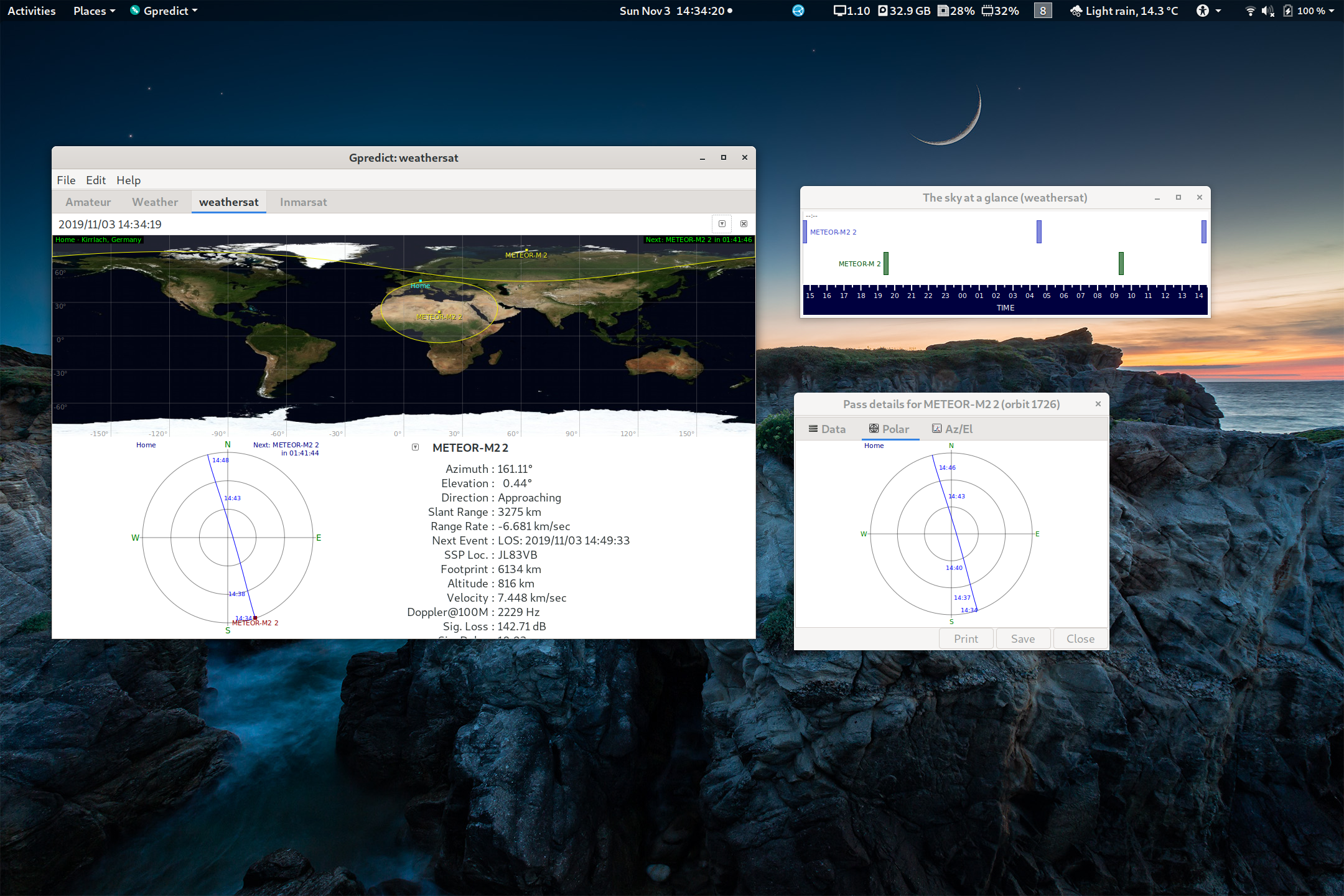Click the Home - Kirrlach, Germany map label
1344x896 pixels.
tap(98, 240)
